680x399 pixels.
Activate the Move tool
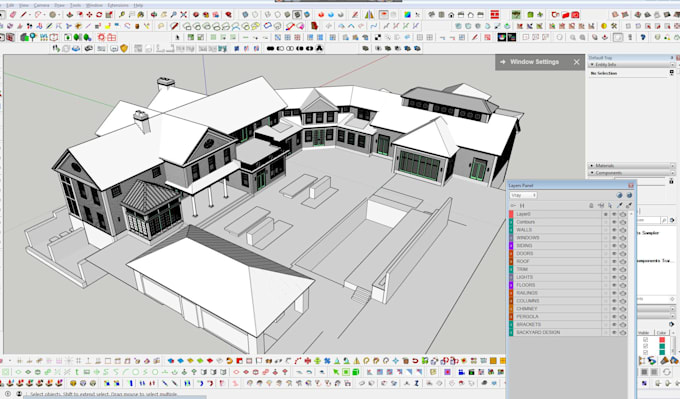click(x=89, y=15)
